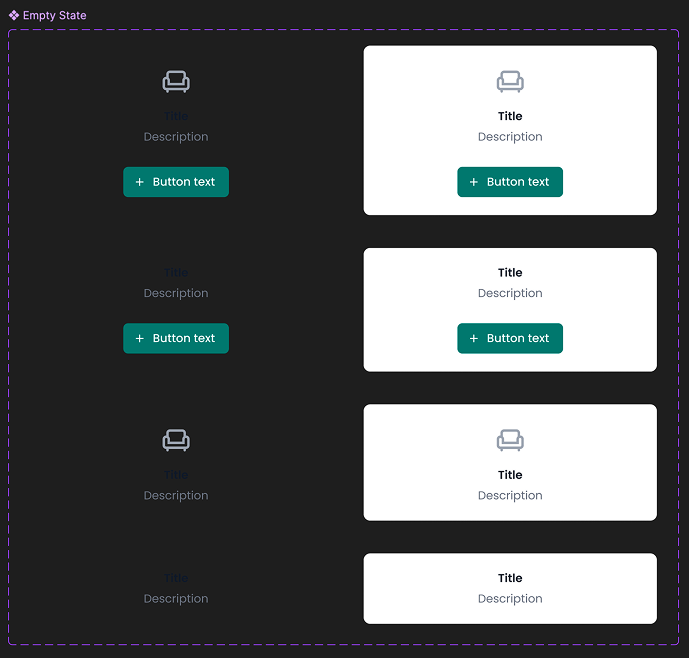The image size is (689, 658).
Task: Click the sofa icon in third-row dark variant
Action: click(x=176, y=440)
